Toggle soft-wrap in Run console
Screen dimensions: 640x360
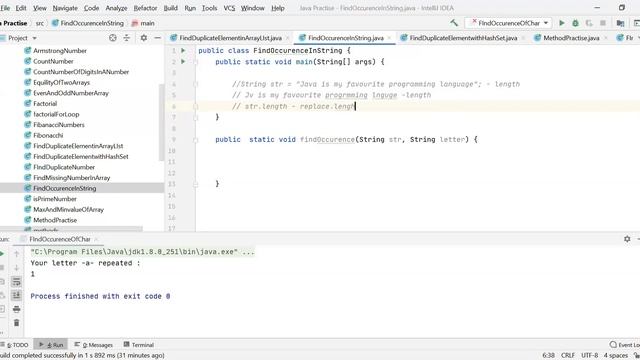16,282
